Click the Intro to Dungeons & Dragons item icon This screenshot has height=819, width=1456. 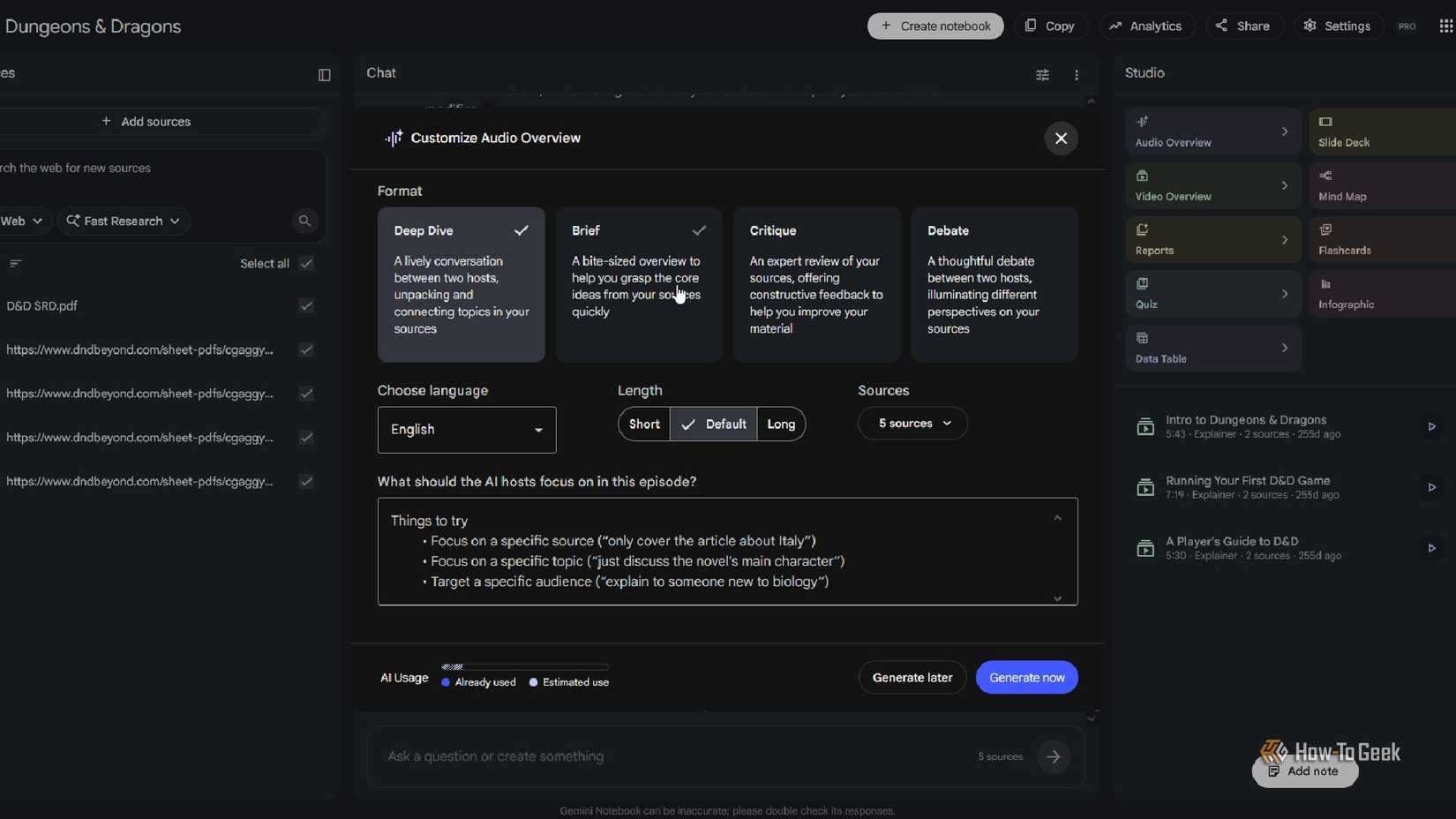1145,427
